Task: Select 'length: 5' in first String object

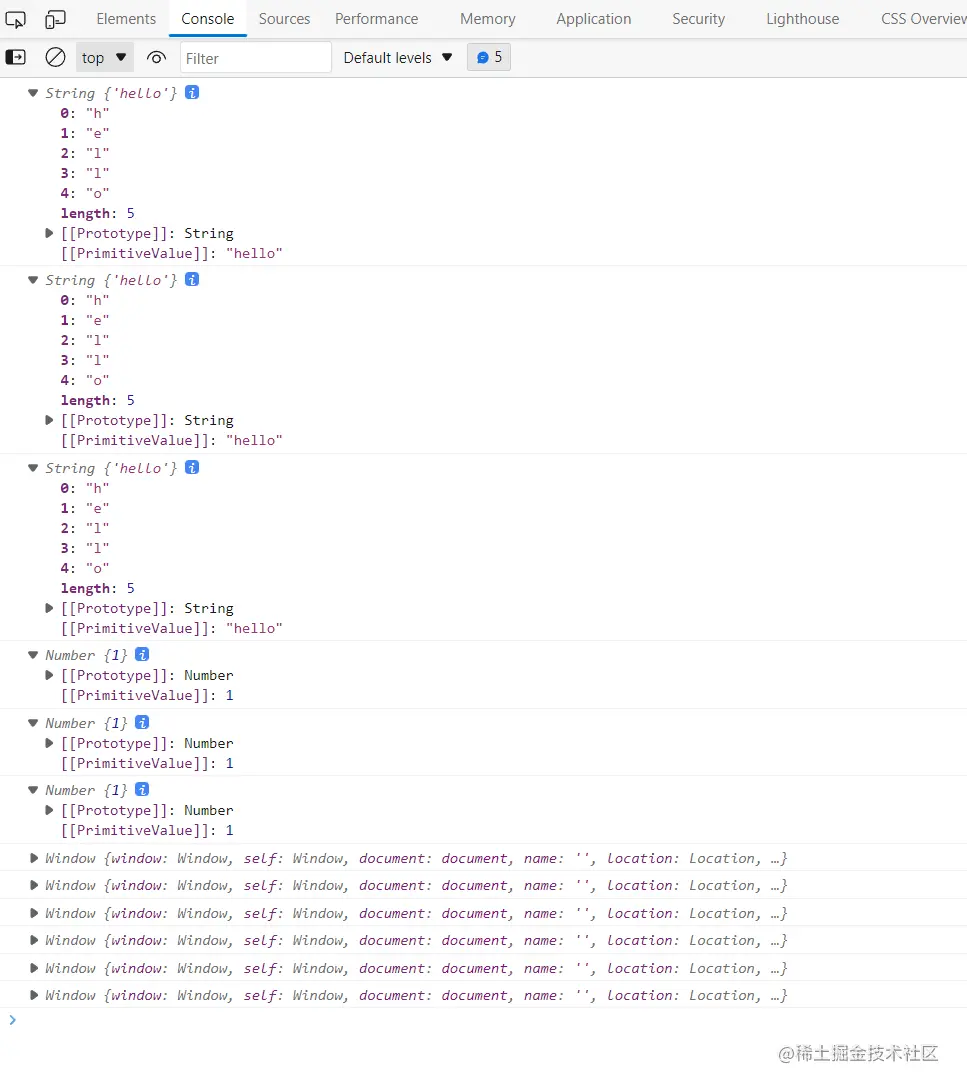Action: [97, 213]
